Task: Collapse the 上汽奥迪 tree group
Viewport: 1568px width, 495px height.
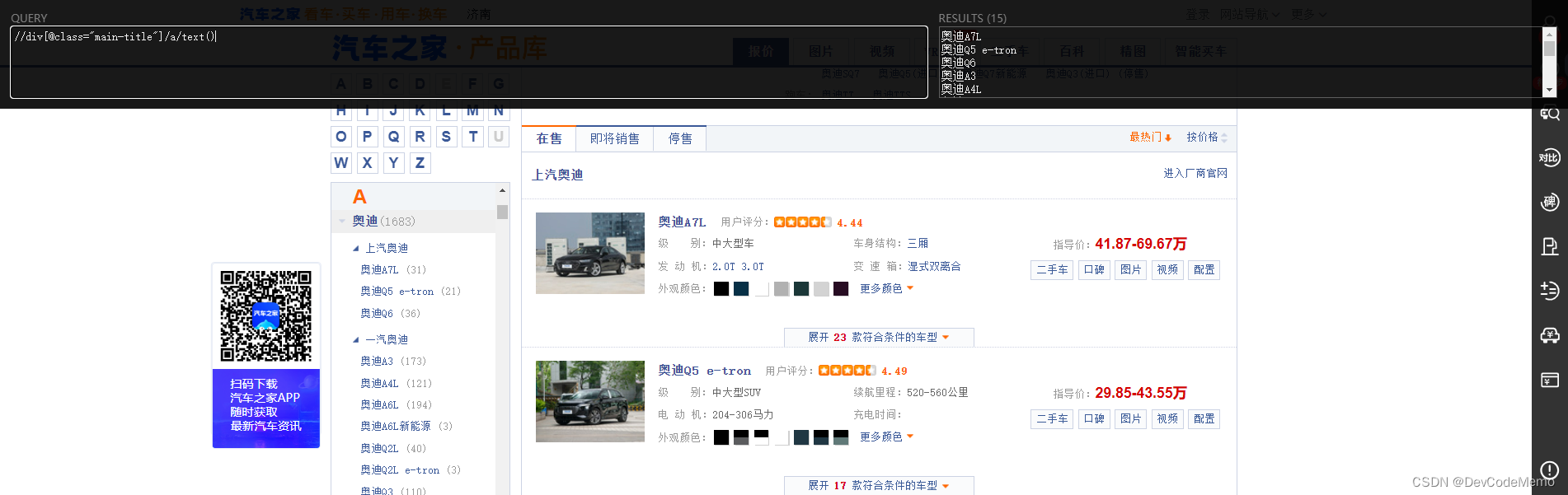Action: pos(356,248)
